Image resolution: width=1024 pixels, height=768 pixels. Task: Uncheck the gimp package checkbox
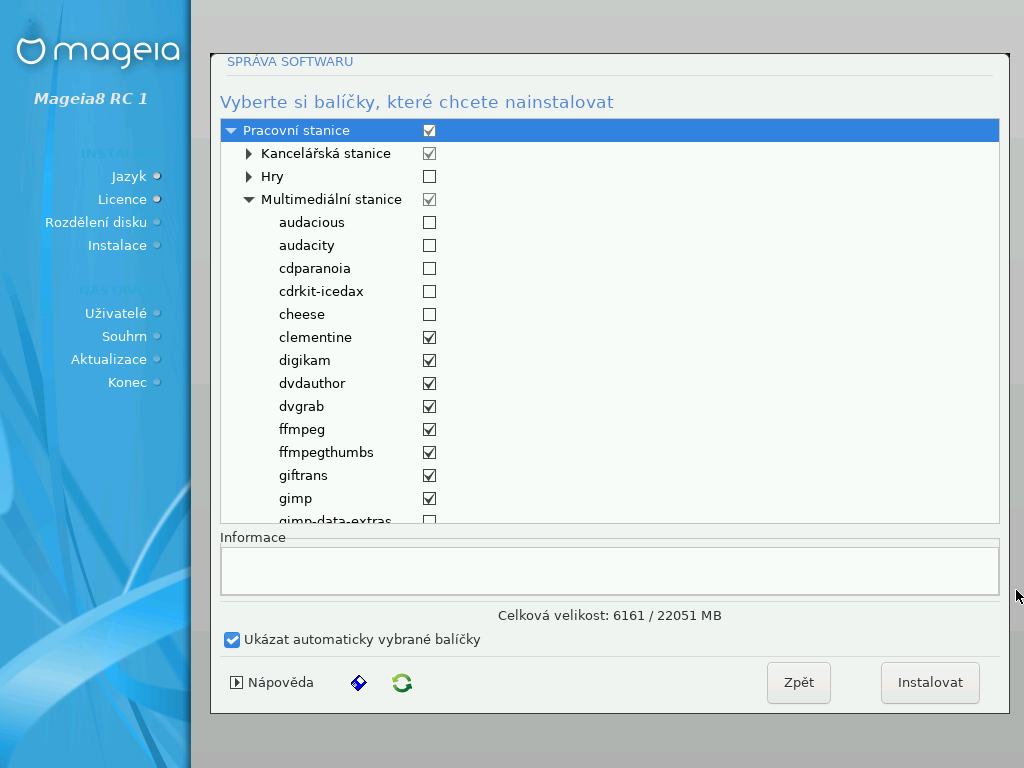(429, 498)
